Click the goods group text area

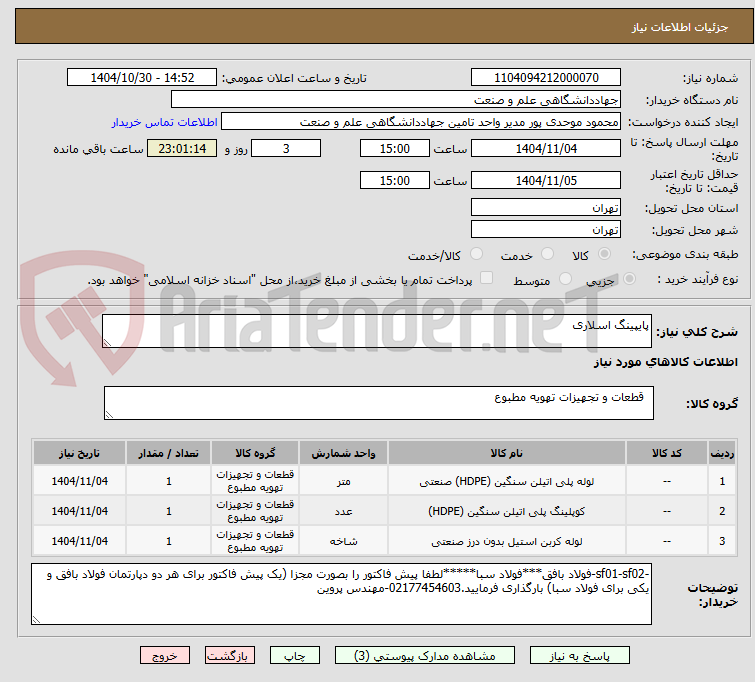(x=379, y=403)
